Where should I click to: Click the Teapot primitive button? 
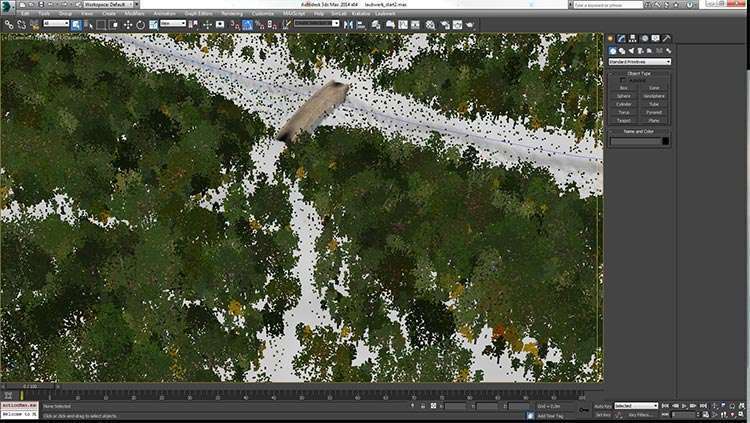tap(623, 120)
